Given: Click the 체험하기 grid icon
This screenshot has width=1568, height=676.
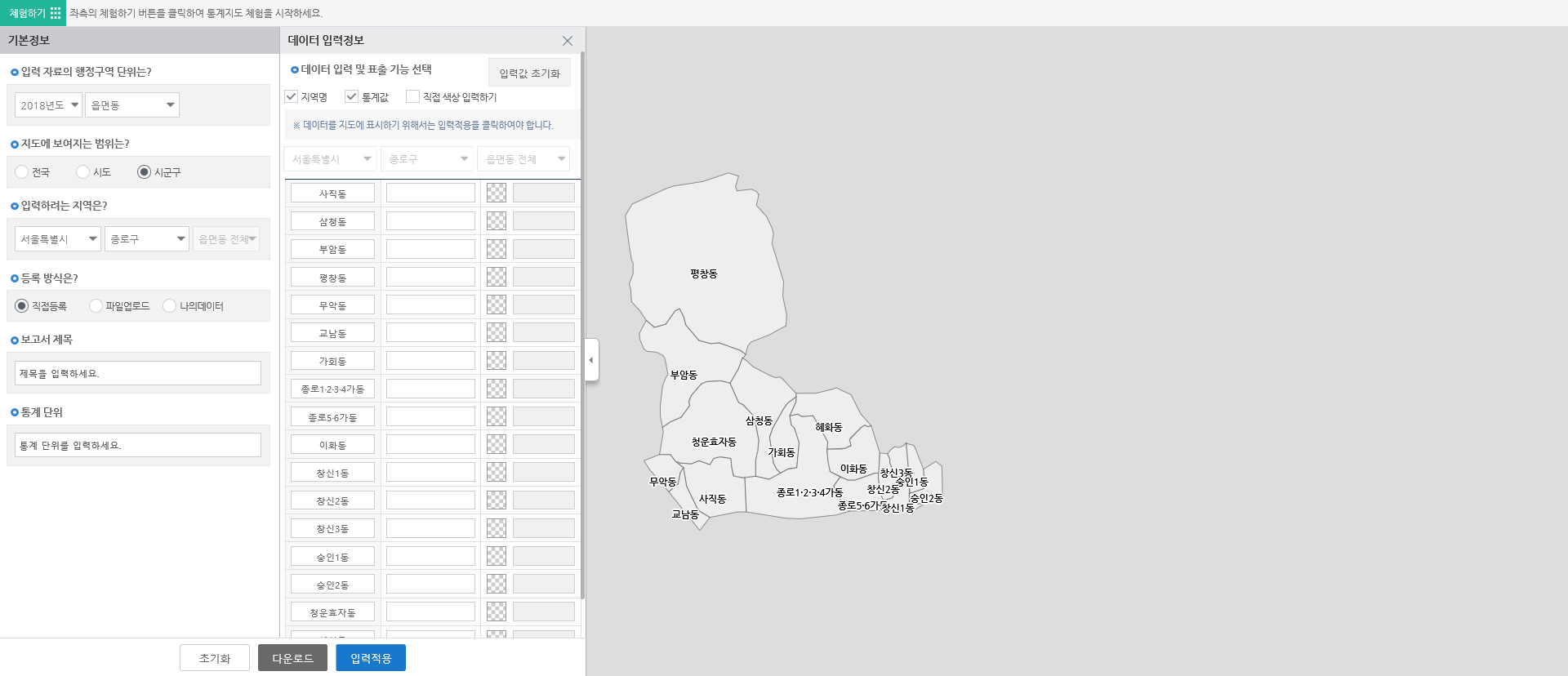Looking at the screenshot, I should (56, 13).
